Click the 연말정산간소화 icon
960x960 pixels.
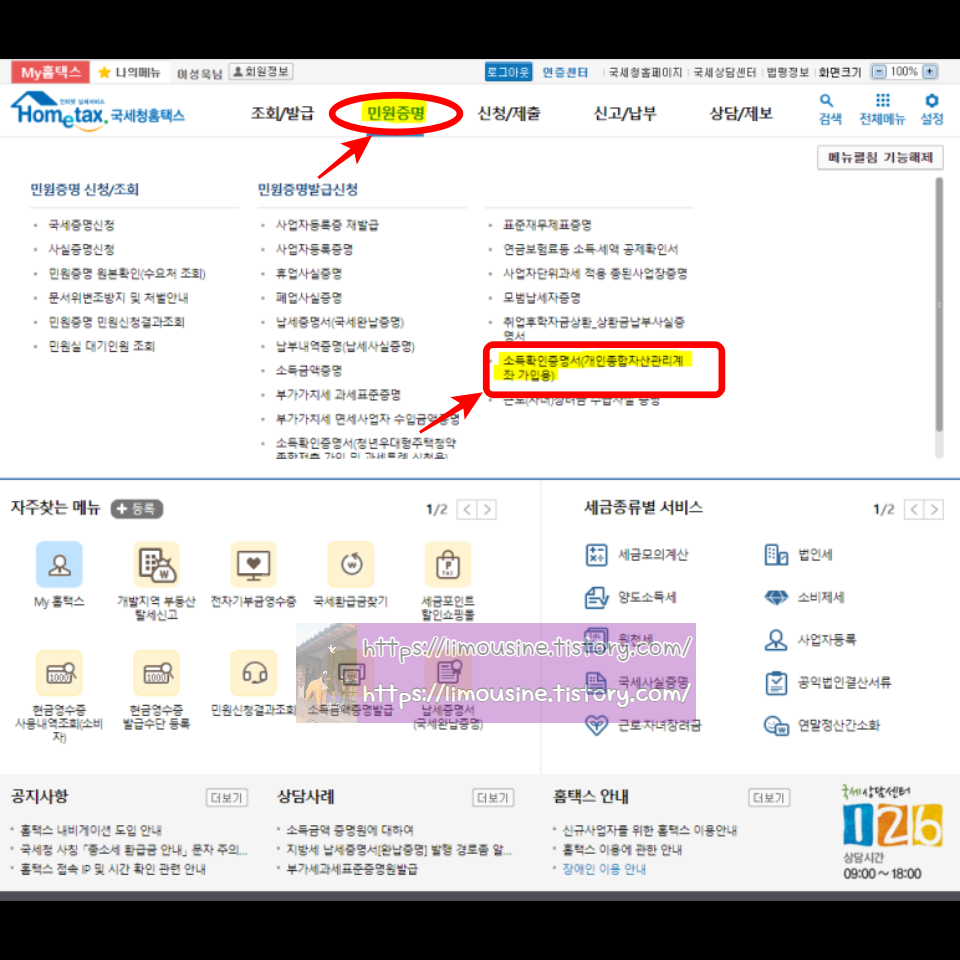click(776, 726)
